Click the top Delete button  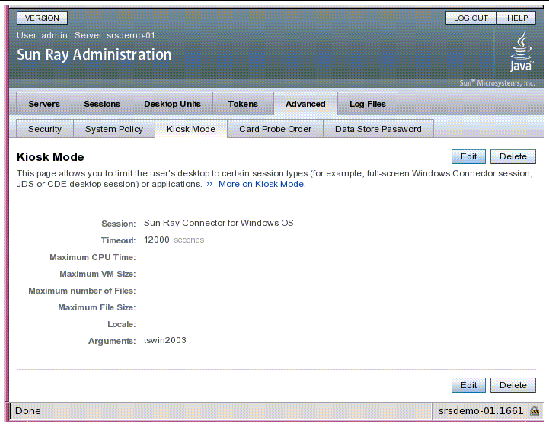click(x=513, y=156)
